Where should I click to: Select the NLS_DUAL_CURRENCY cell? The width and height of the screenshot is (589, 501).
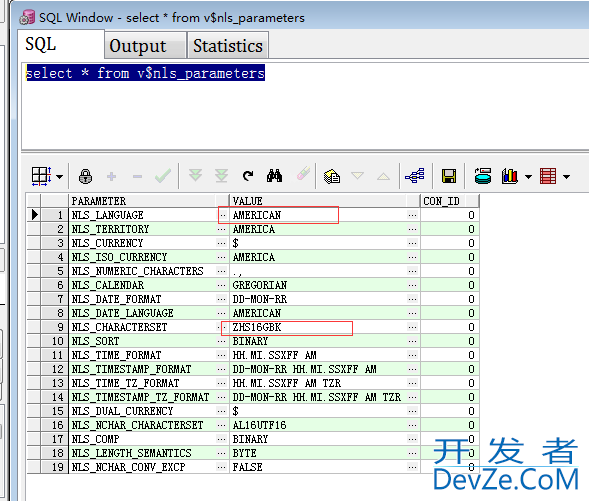[x=148, y=411]
